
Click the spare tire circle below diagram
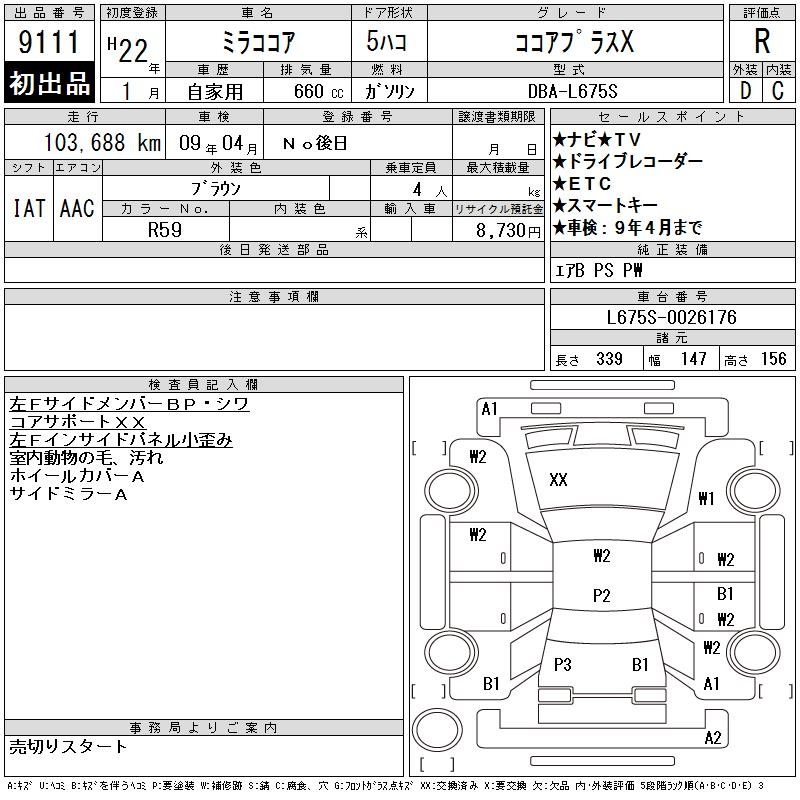(x=437, y=730)
